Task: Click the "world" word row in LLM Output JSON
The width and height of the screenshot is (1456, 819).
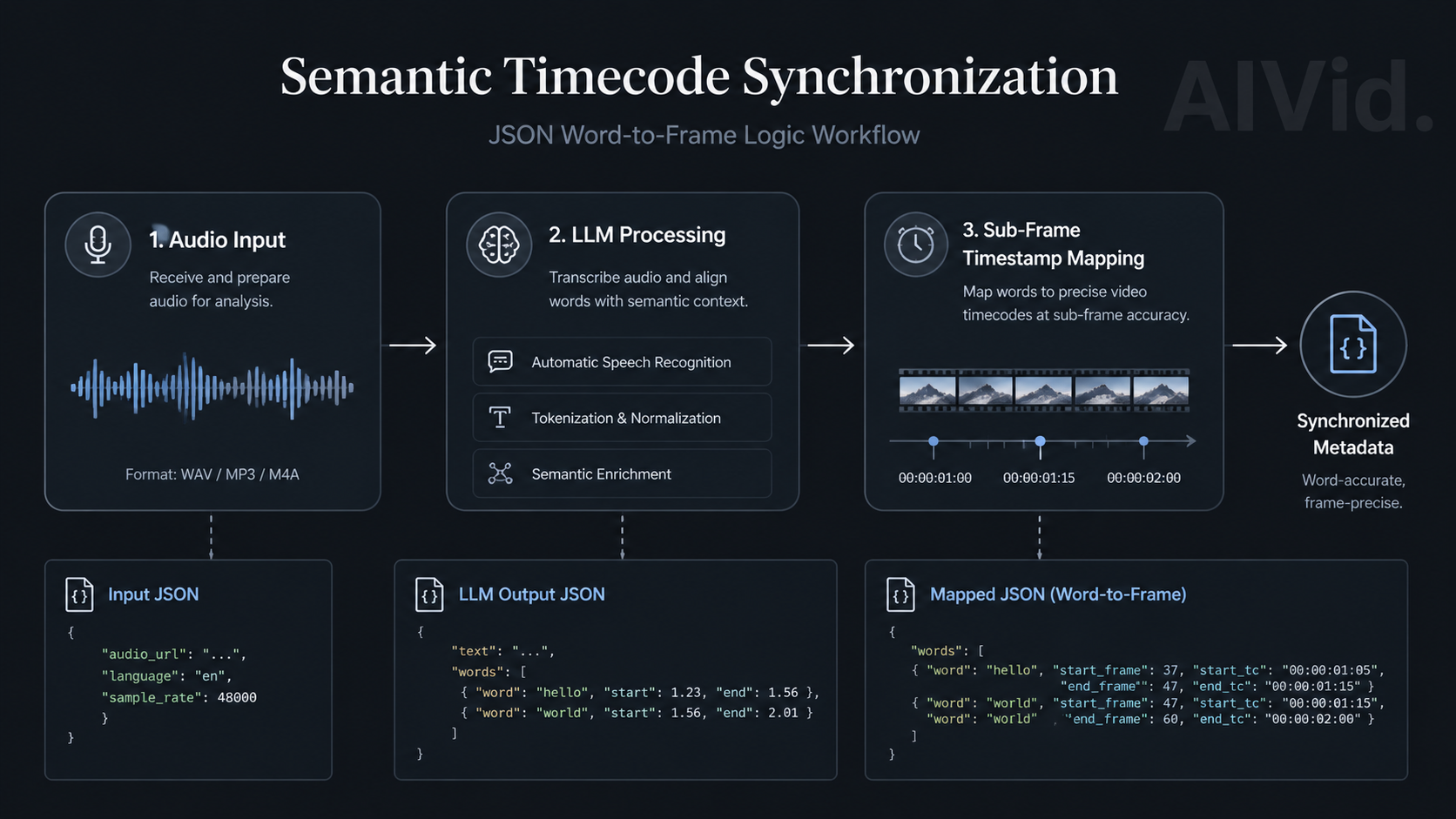Action: (x=637, y=712)
